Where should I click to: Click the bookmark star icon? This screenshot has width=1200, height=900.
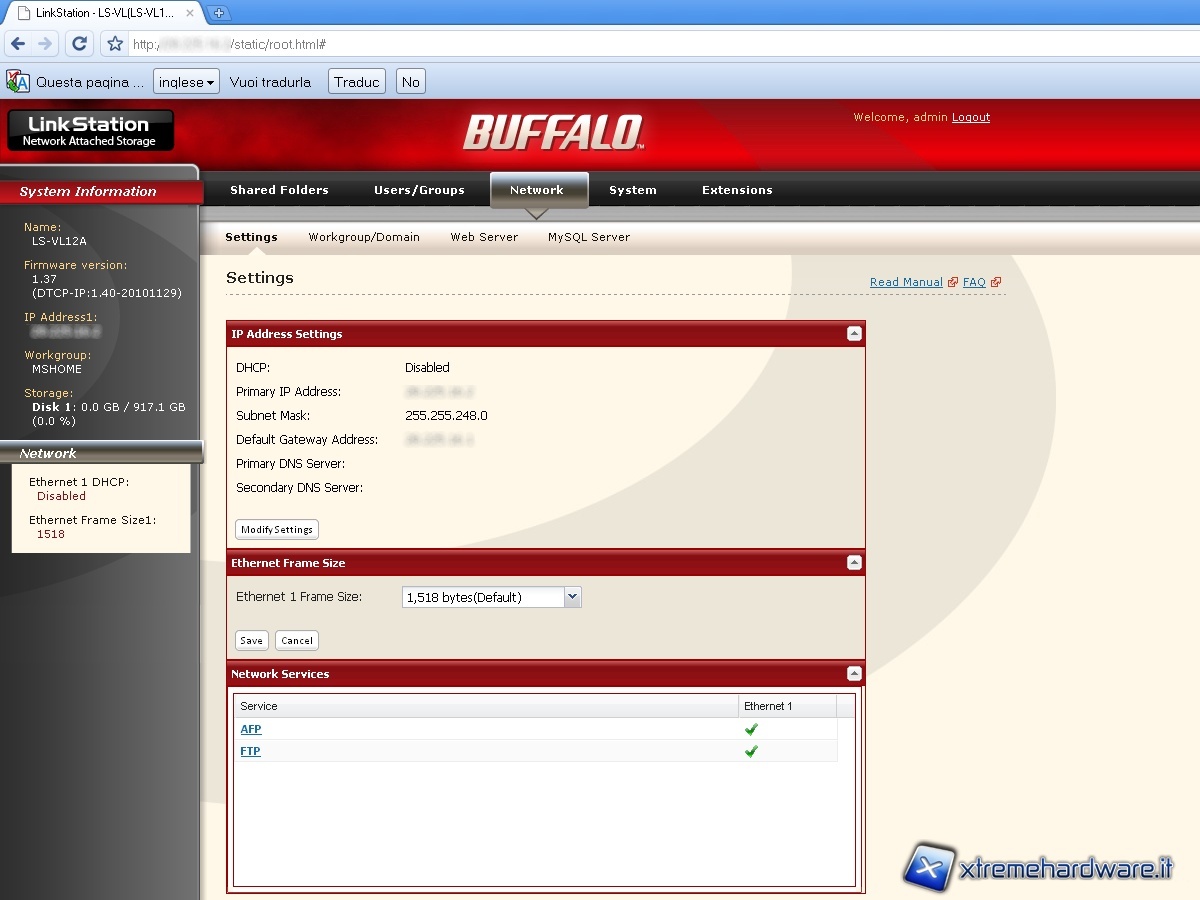coord(115,44)
